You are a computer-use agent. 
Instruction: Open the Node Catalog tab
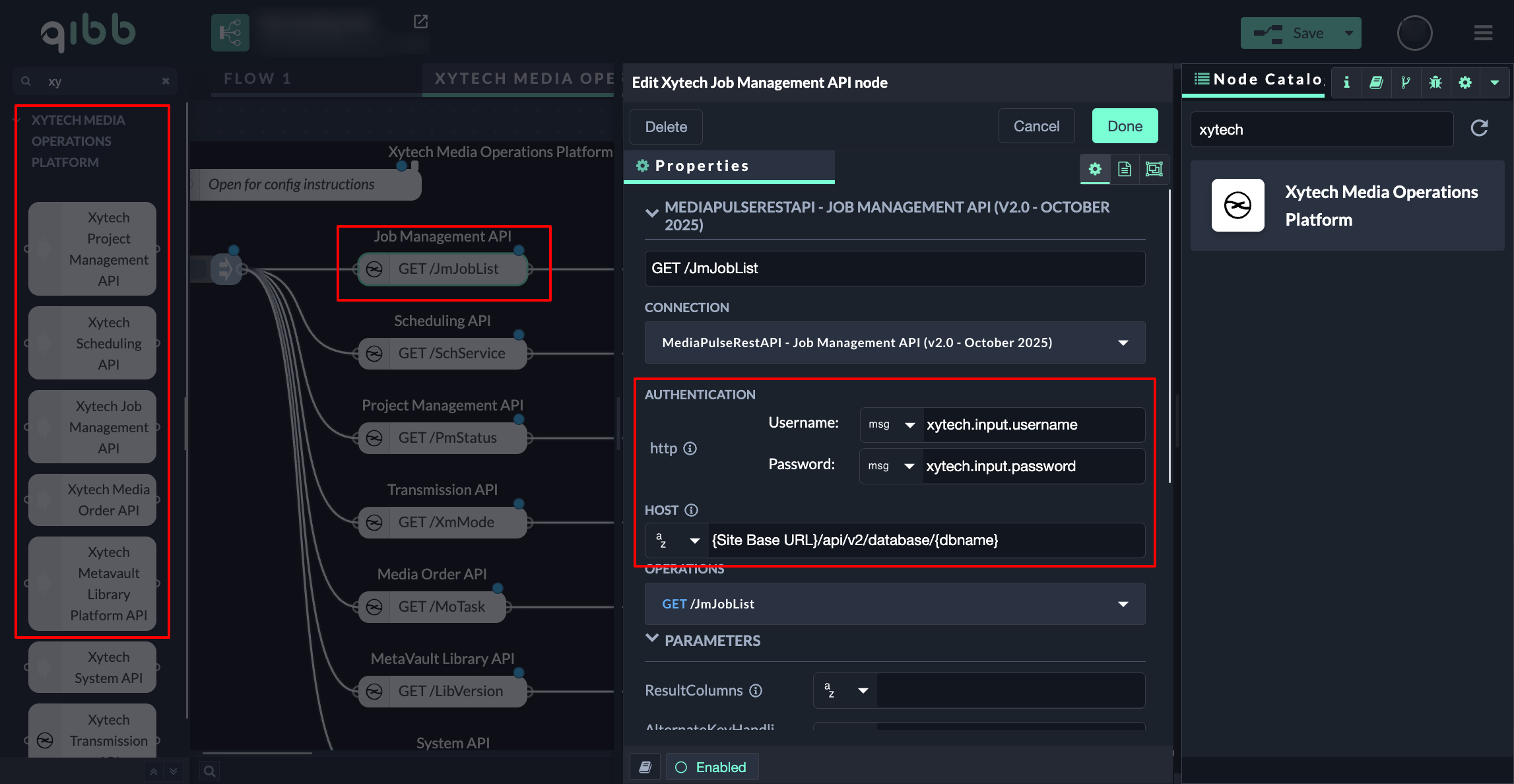tap(1257, 80)
